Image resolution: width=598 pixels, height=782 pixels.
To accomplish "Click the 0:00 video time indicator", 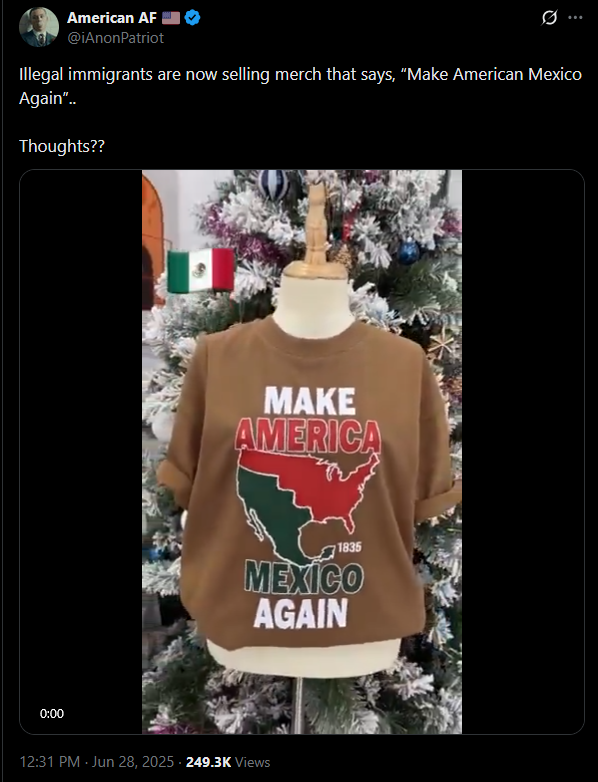I will coord(52,714).
